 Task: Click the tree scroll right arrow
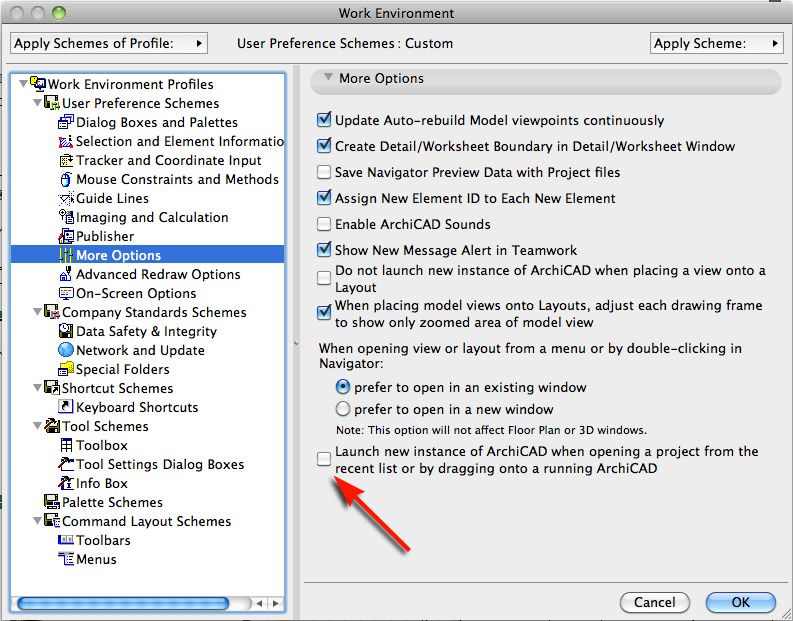point(275,603)
